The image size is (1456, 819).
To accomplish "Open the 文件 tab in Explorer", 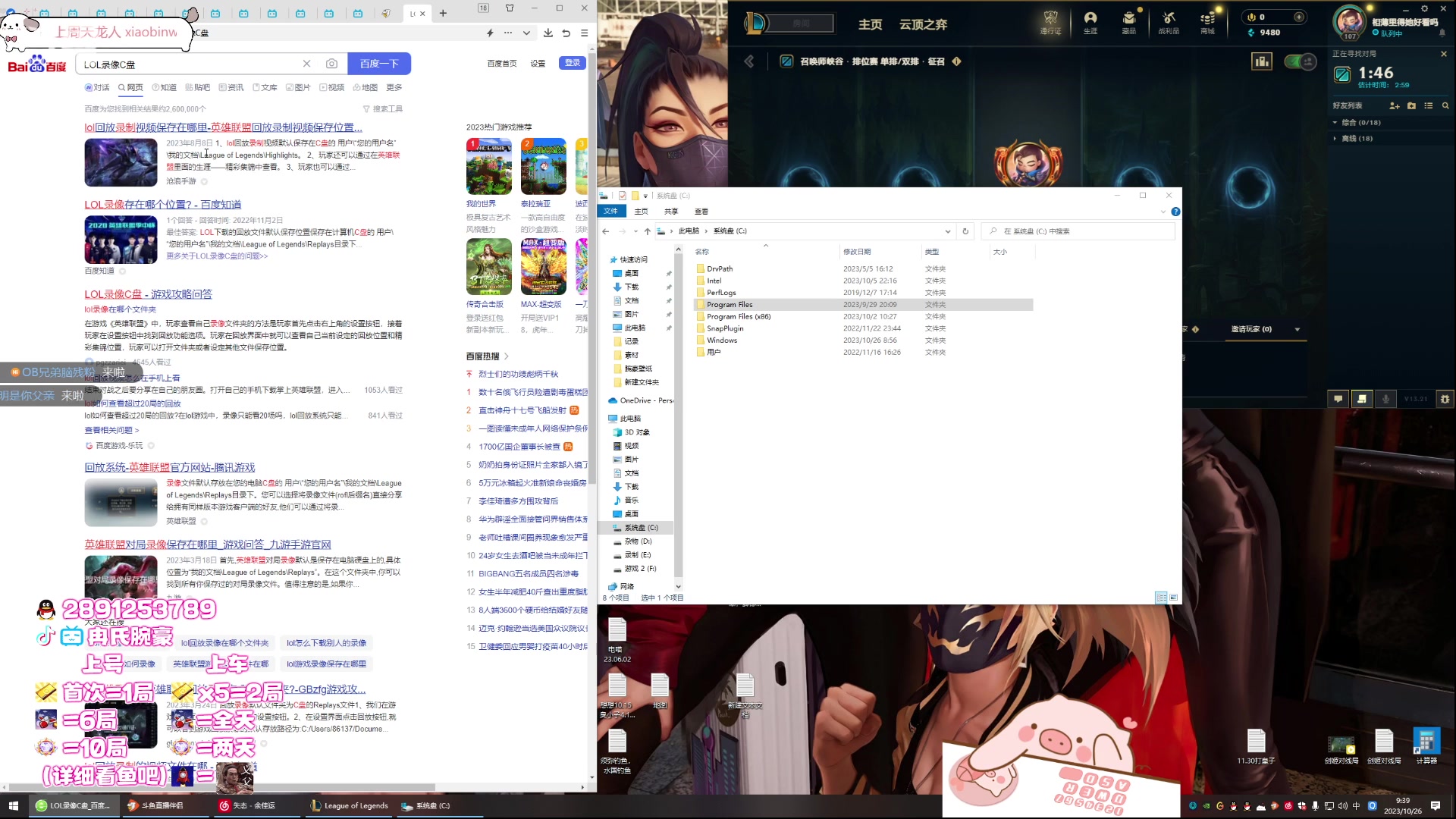I will click(x=610, y=212).
